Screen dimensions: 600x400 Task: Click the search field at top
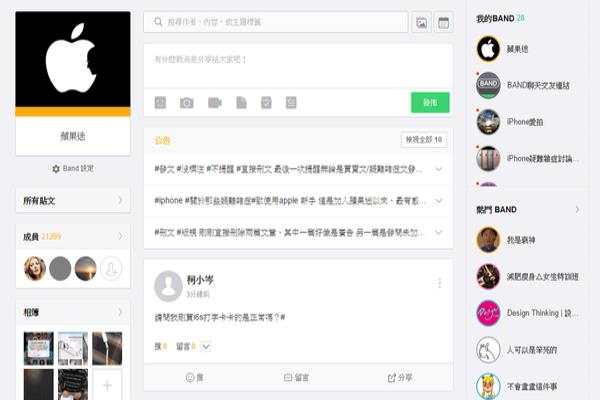point(276,22)
